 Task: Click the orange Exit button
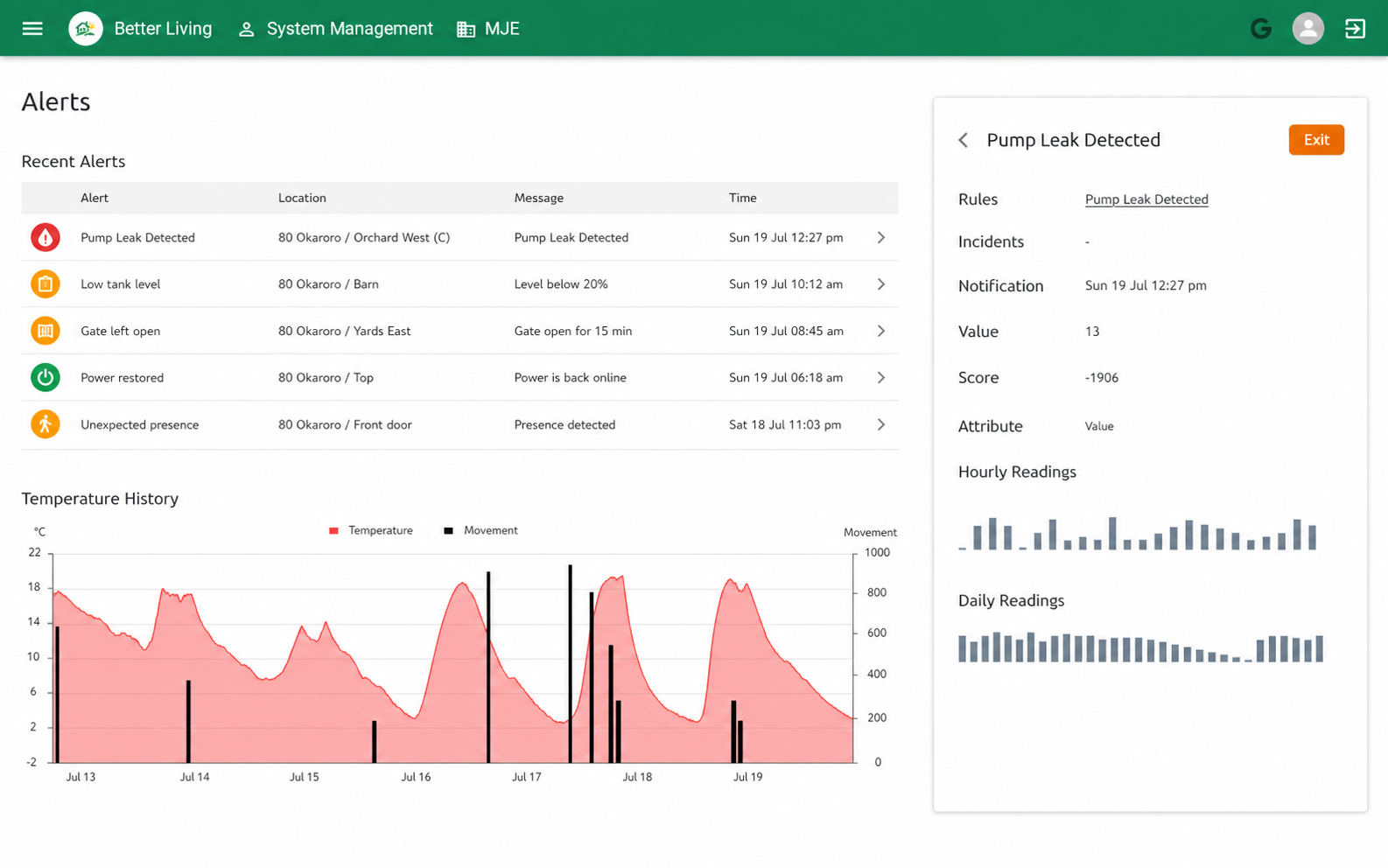click(x=1316, y=140)
